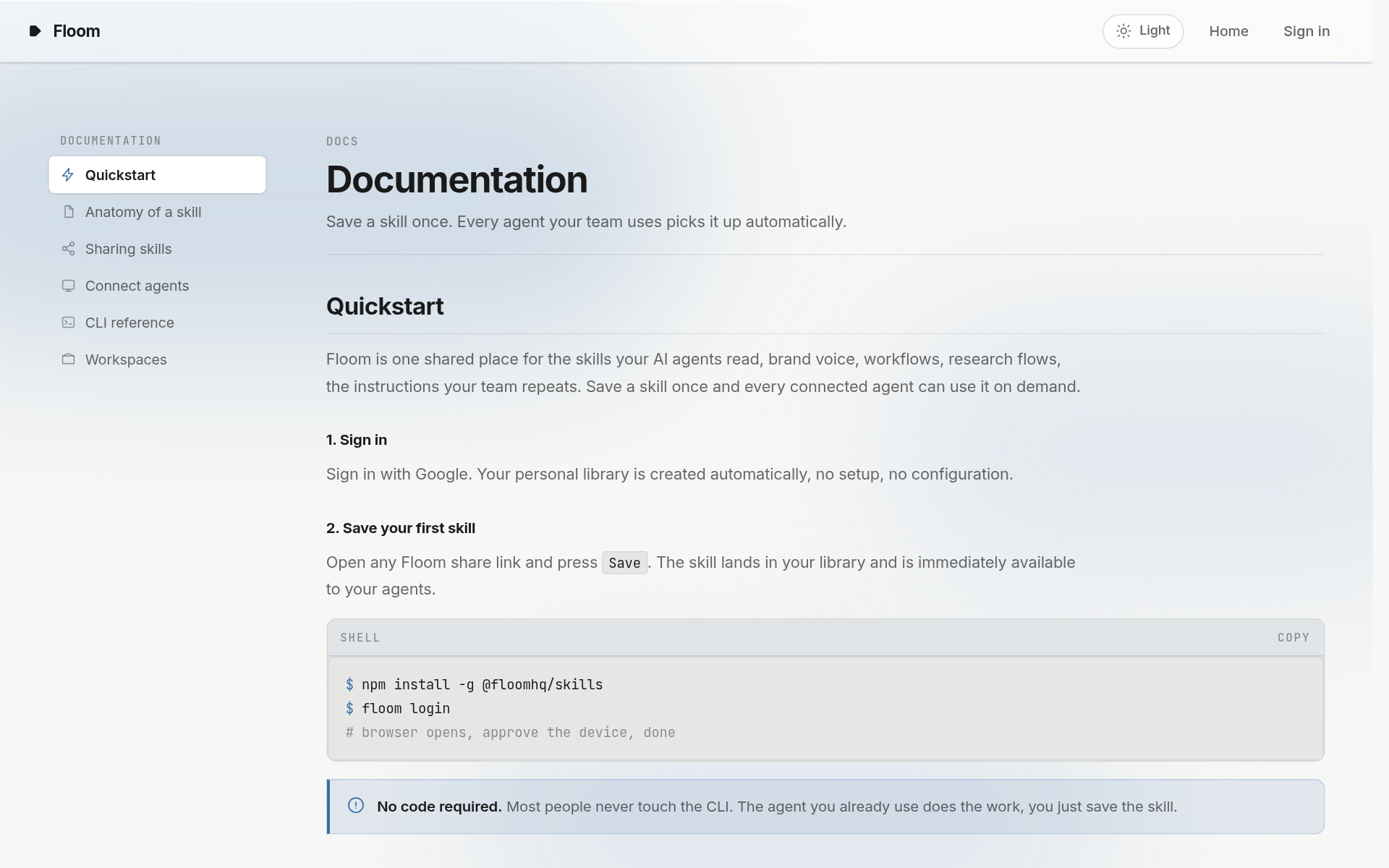This screenshot has width=1389, height=868.
Task: Open the Connect agents page
Action: (x=157, y=286)
